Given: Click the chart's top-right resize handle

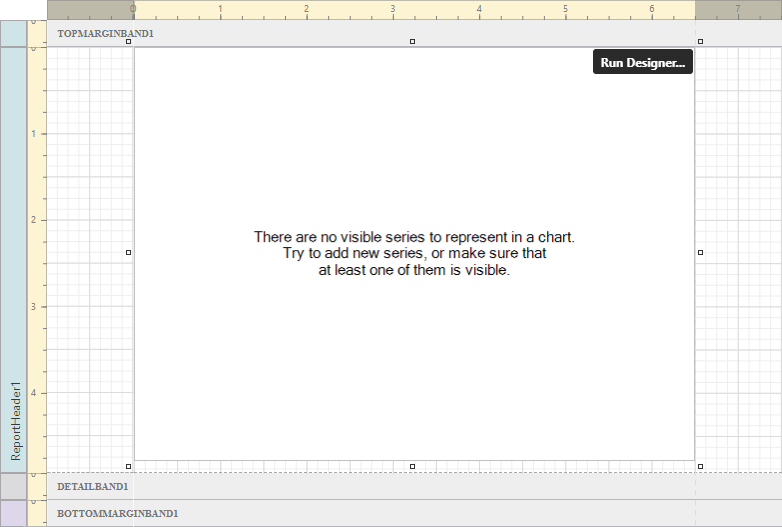Looking at the screenshot, I should point(700,41).
